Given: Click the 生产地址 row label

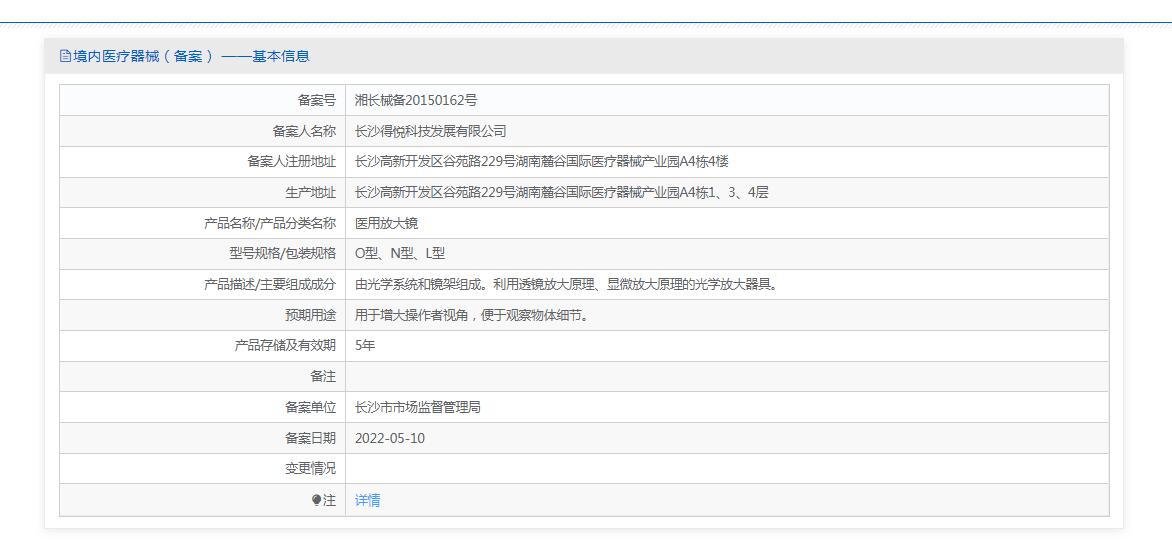Looking at the screenshot, I should coord(310,193).
